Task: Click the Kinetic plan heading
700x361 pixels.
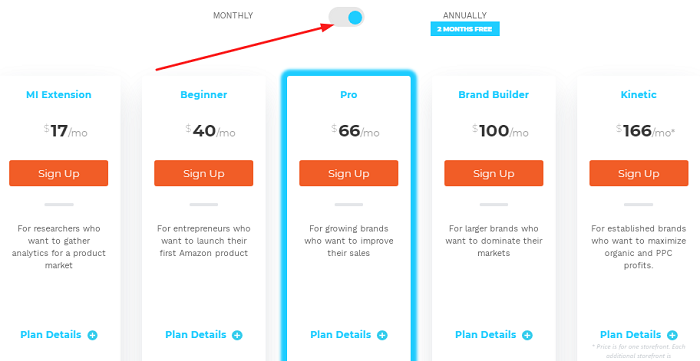Action: [x=639, y=95]
